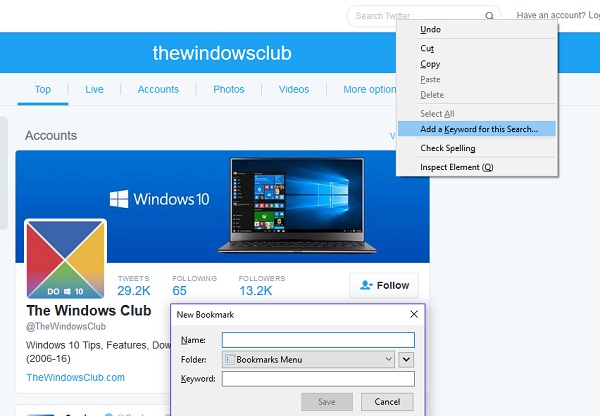Click the Bookmarks Menu folder icon
This screenshot has height=416, width=600.
[230, 359]
